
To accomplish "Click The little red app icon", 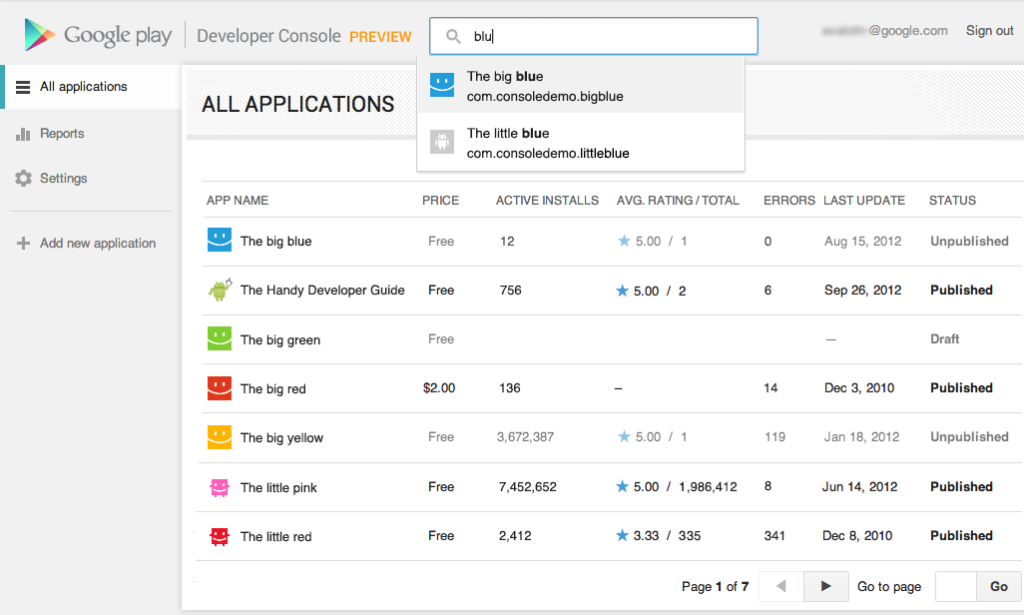I will coord(219,535).
